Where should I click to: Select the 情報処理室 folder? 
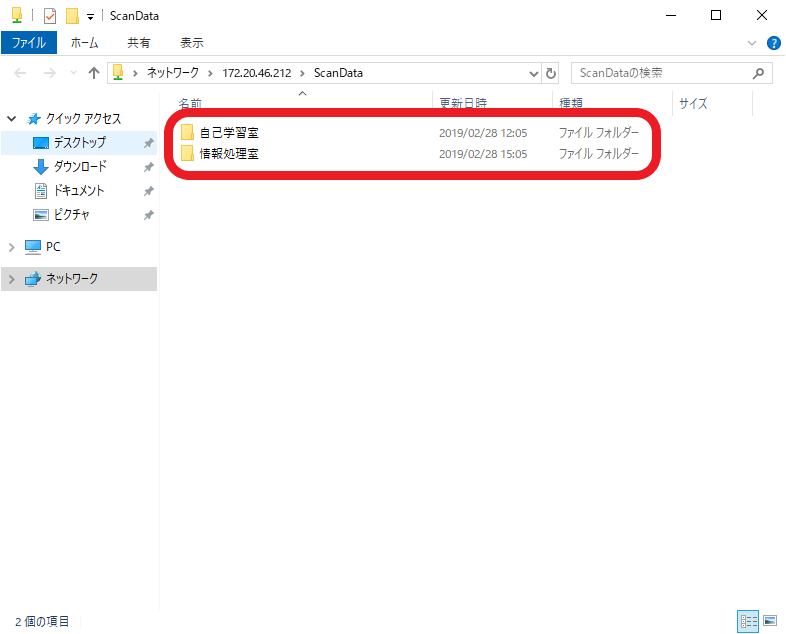229,154
